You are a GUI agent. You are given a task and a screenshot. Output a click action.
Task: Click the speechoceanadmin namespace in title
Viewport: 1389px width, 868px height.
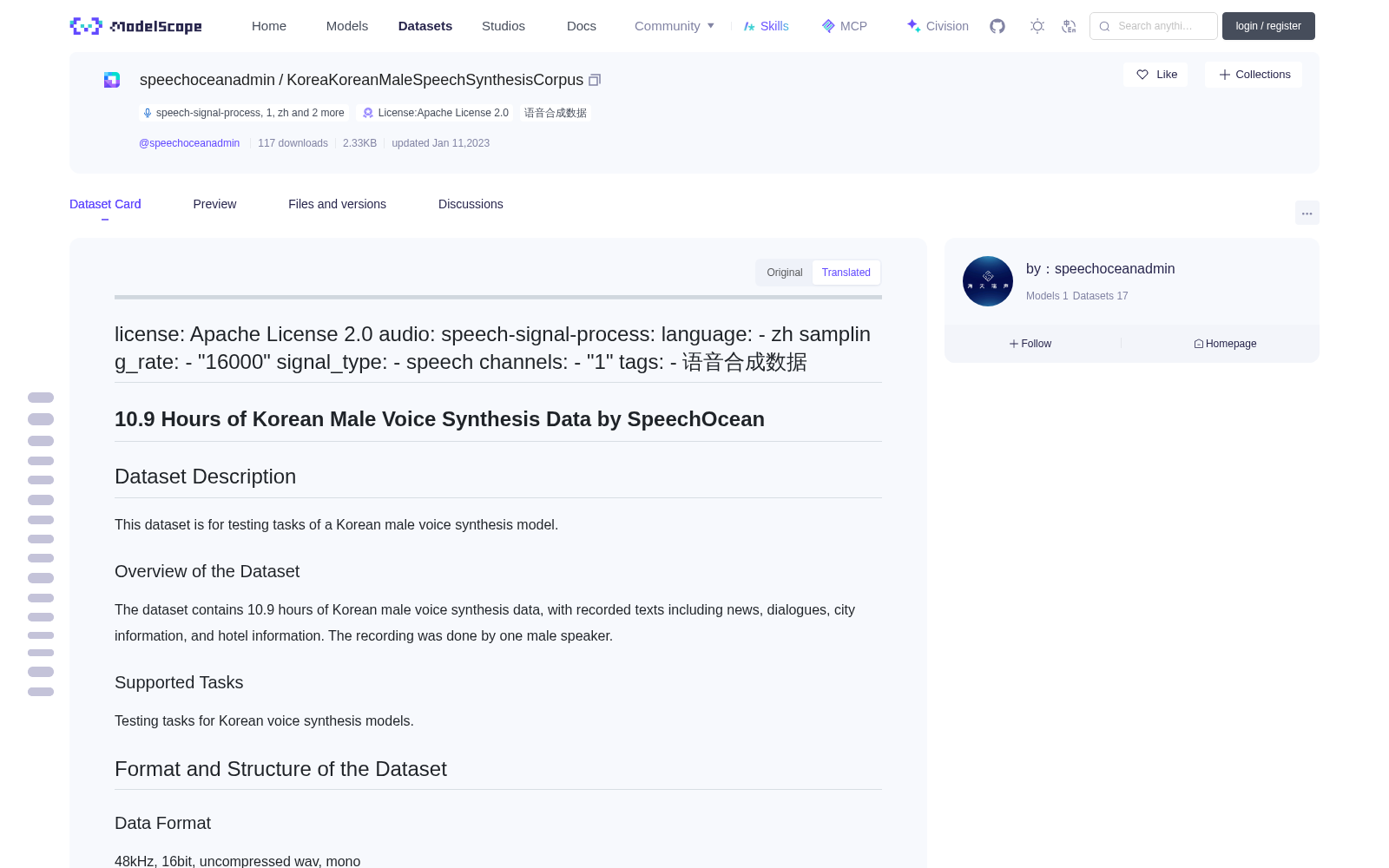pos(207,80)
